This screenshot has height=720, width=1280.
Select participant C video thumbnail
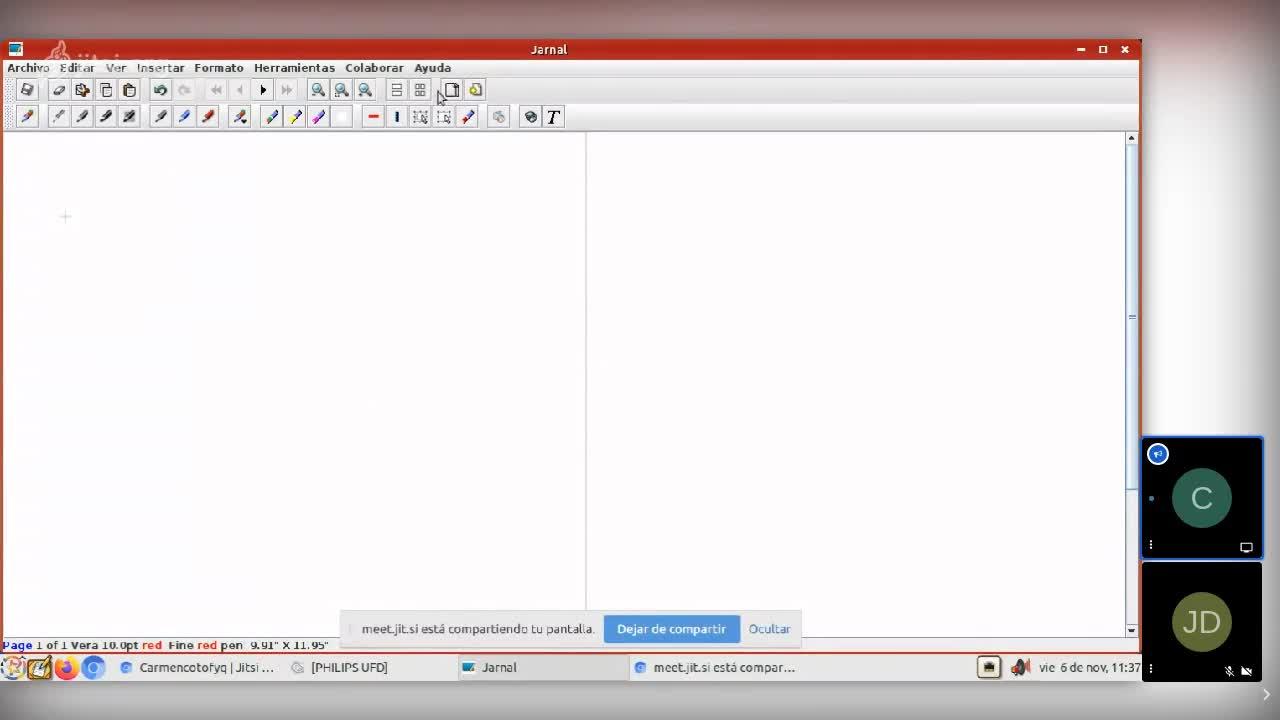point(1202,498)
